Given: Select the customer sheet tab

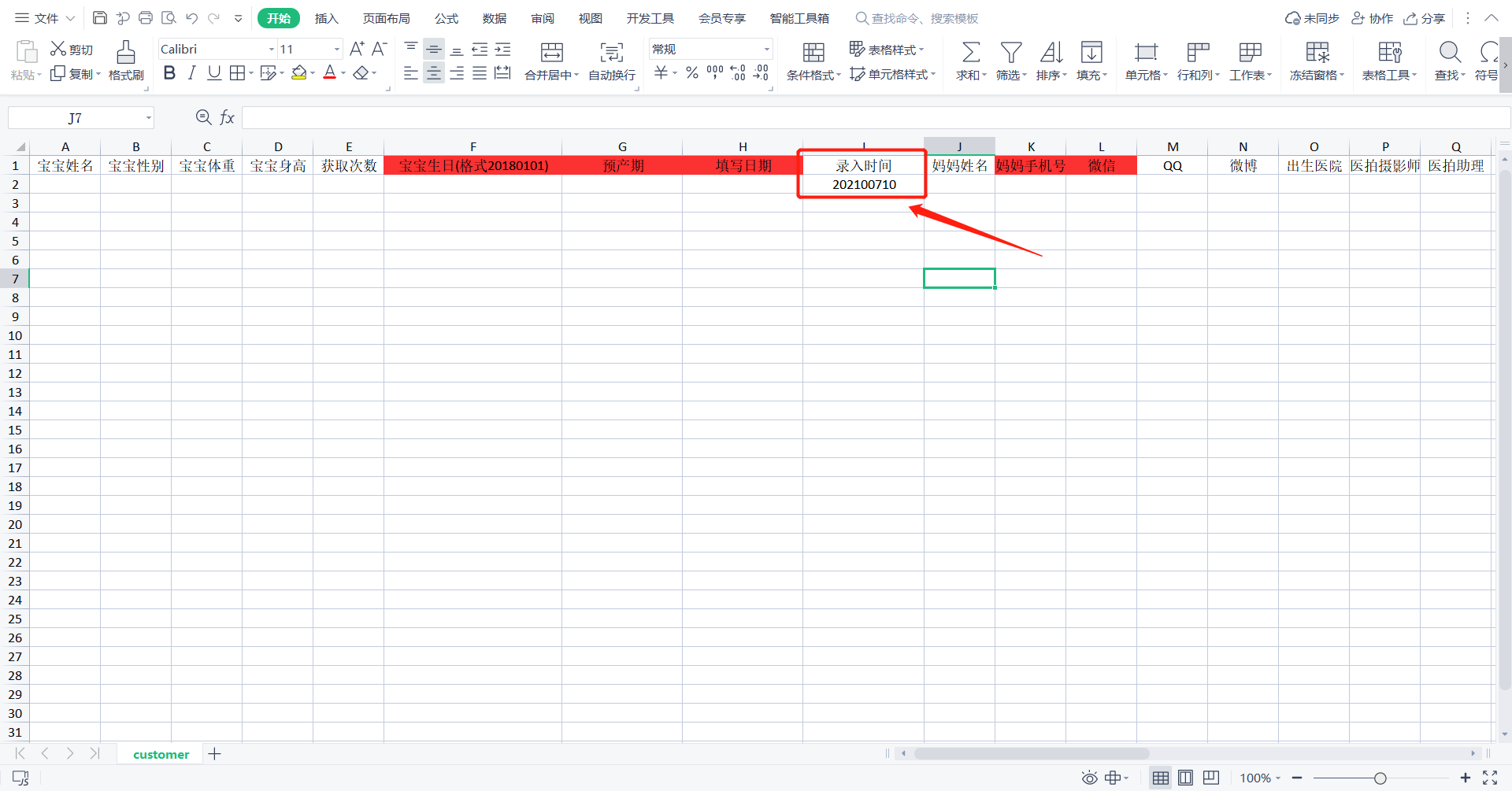Looking at the screenshot, I should point(161,754).
